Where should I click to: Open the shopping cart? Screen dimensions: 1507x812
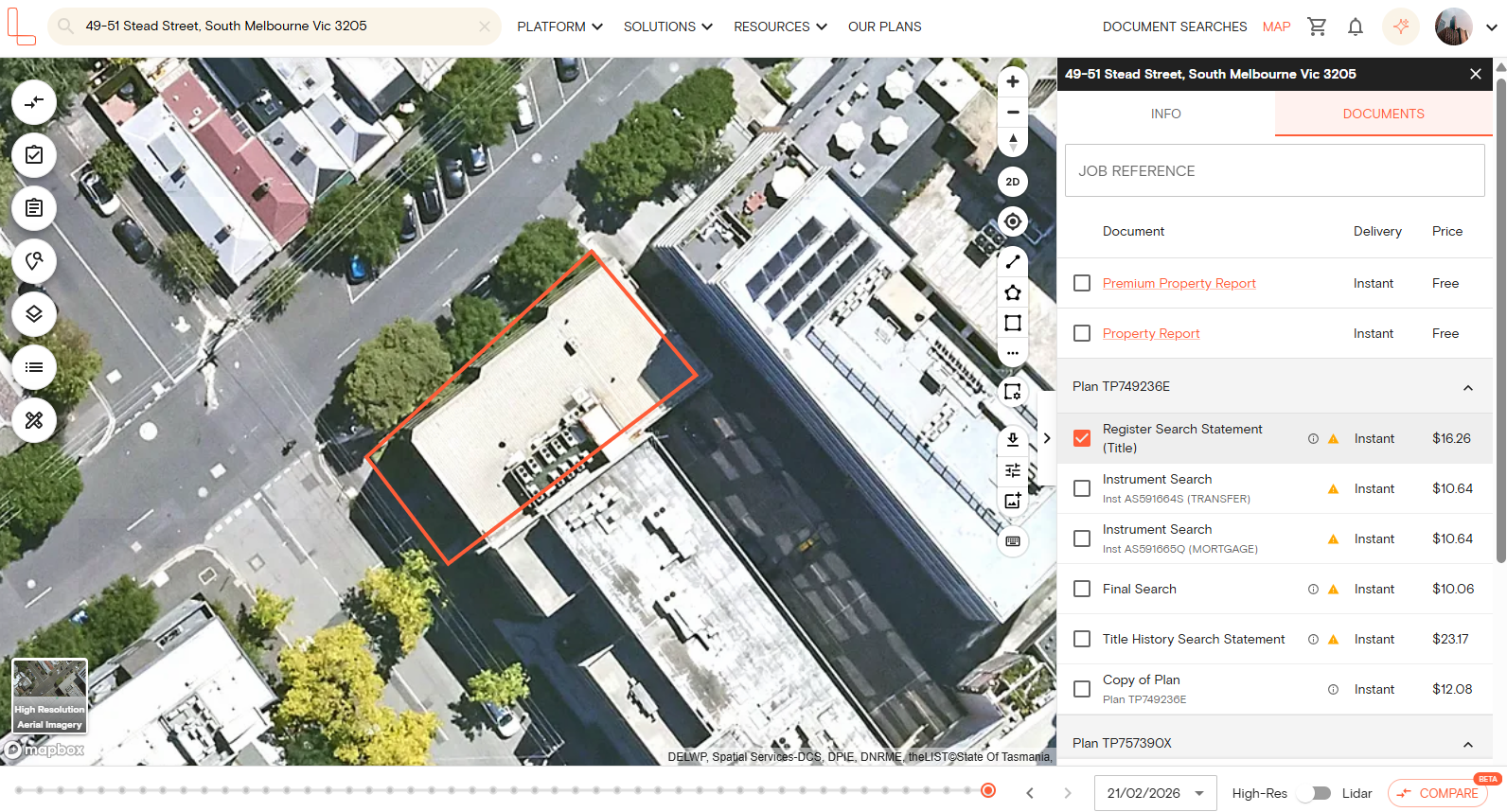1317,26
